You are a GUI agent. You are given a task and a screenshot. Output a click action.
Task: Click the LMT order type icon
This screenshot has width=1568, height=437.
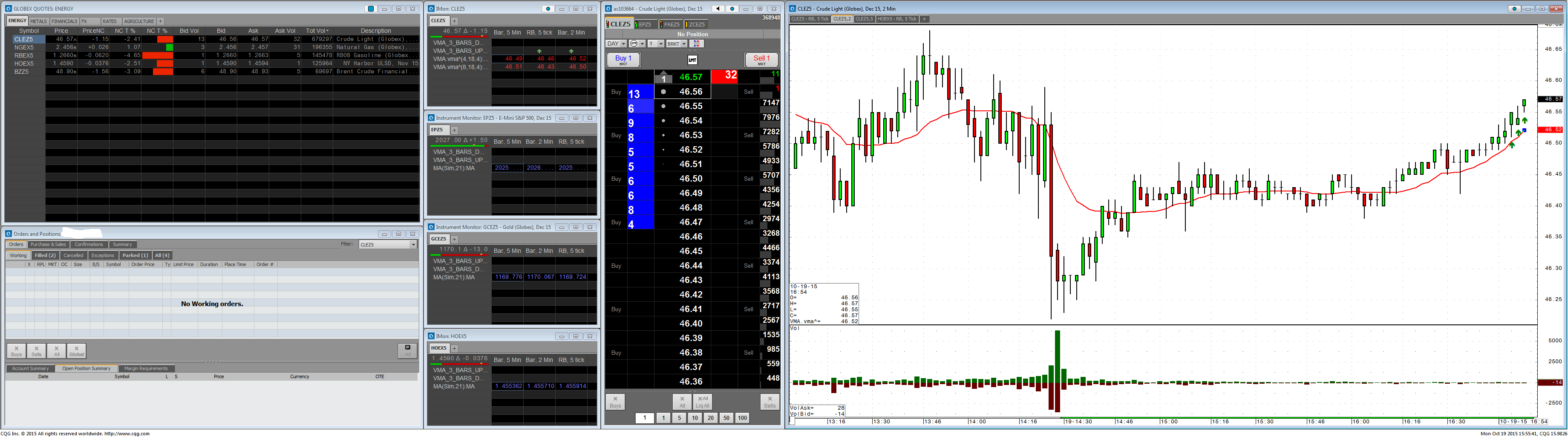click(692, 60)
